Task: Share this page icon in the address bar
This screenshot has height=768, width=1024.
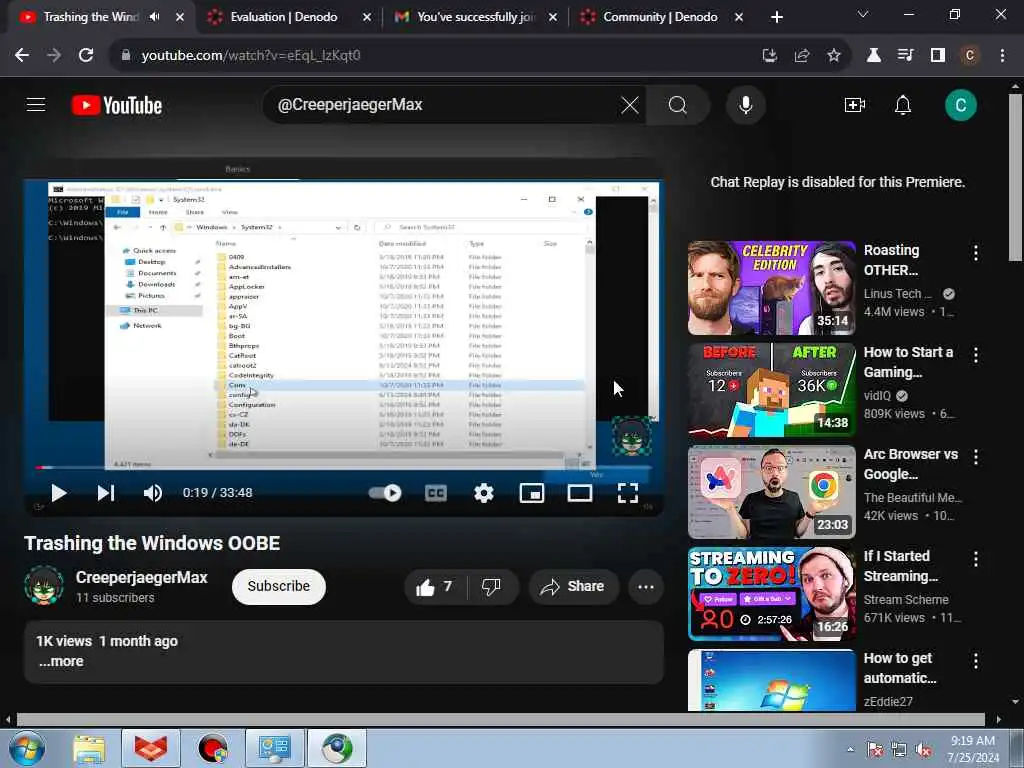Action: [802, 56]
